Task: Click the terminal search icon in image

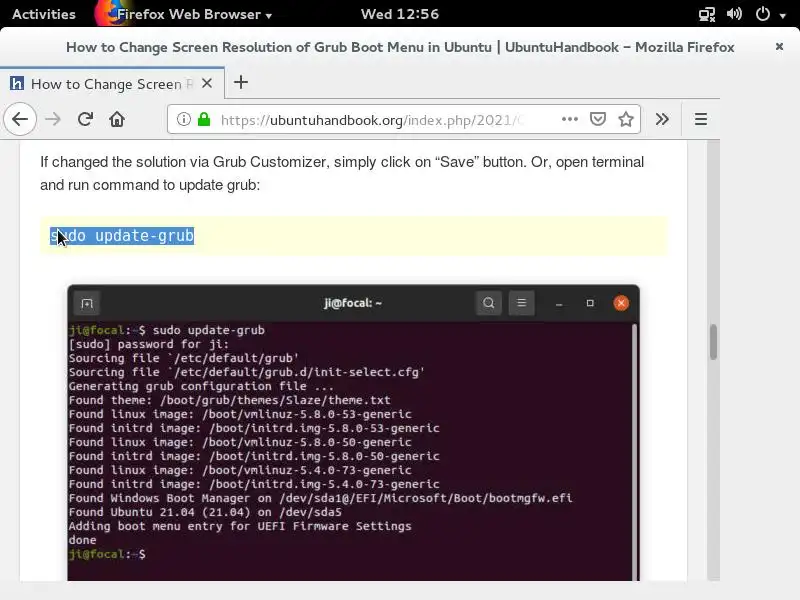Action: 488,303
